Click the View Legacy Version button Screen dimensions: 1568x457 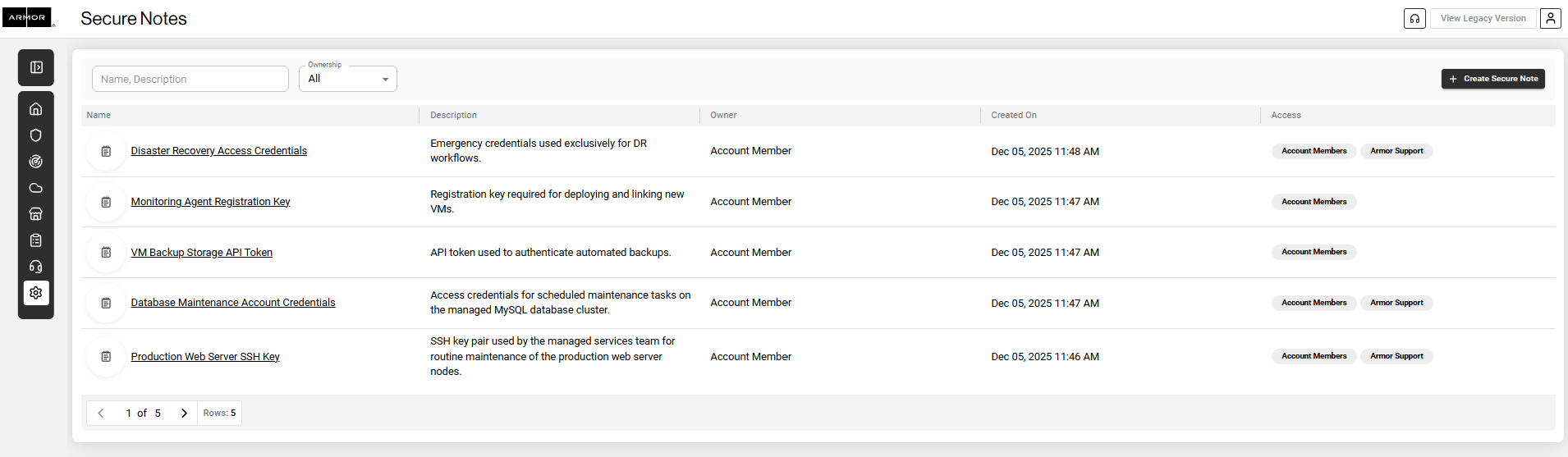tap(1483, 18)
